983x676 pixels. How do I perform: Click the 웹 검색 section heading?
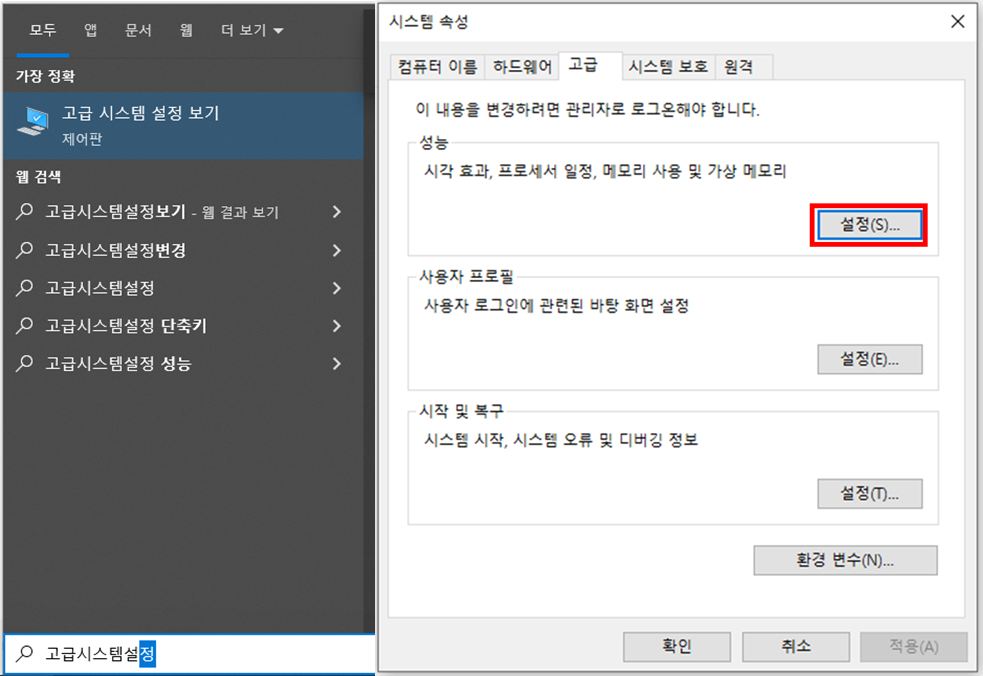click(38, 177)
